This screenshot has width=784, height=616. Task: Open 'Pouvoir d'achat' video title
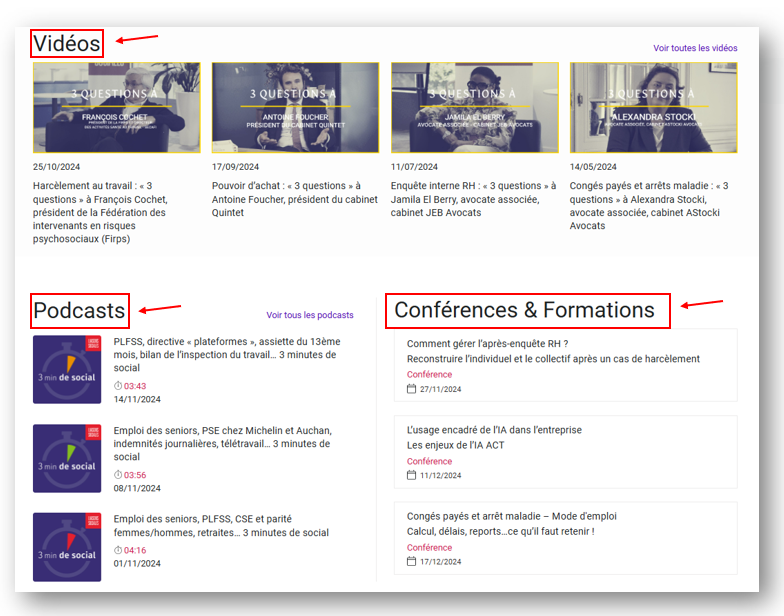pyautogui.click(x=294, y=199)
